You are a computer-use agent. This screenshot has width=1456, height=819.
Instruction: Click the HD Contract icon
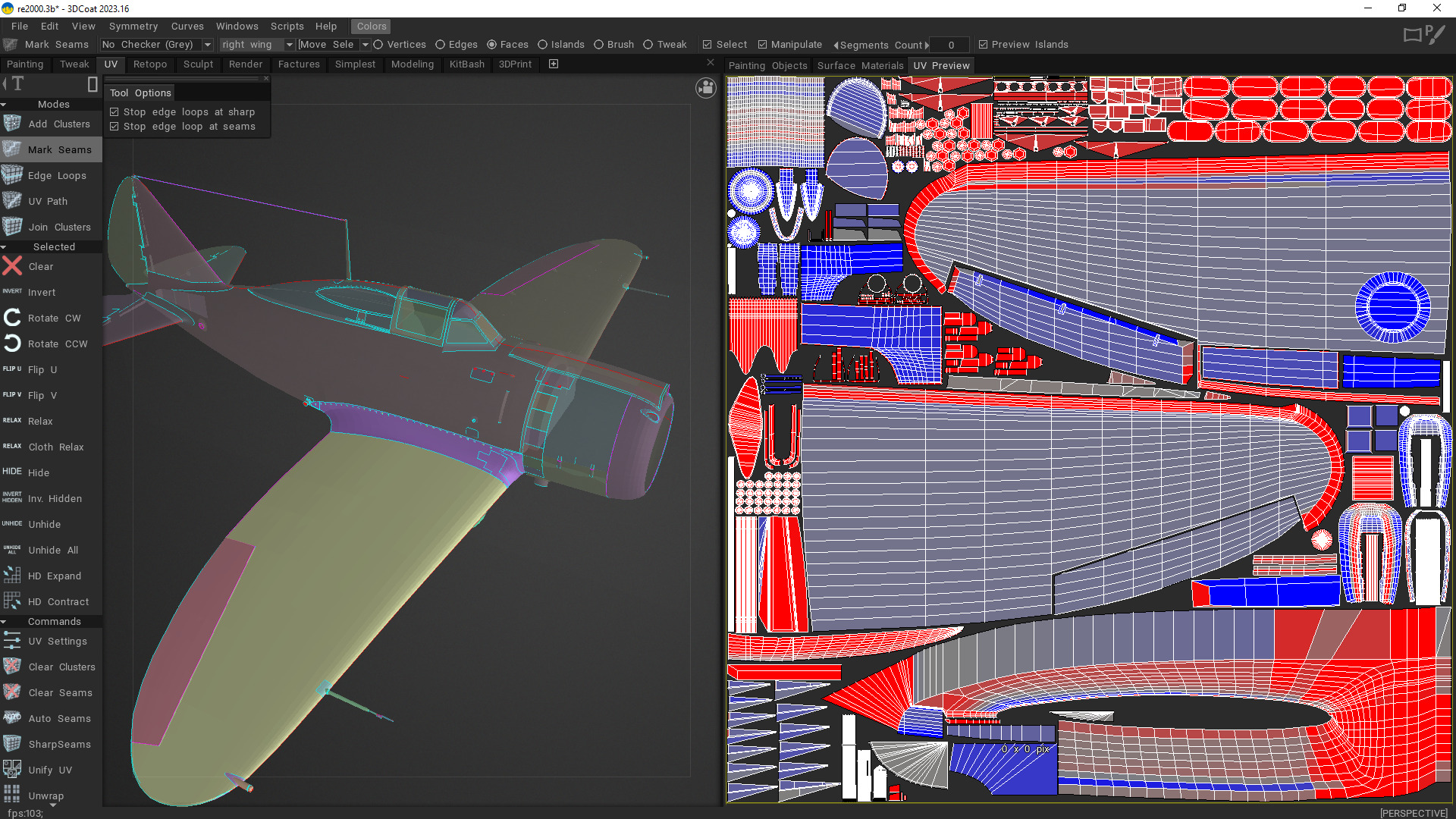[x=12, y=601]
